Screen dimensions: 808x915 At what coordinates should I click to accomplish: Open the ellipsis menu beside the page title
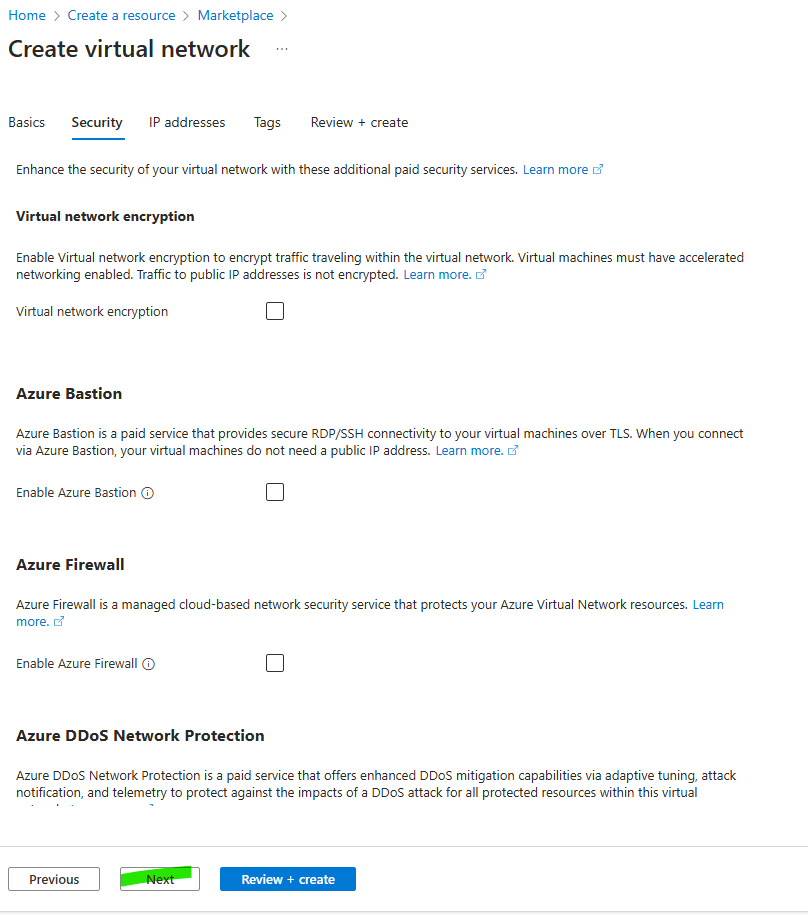point(282,49)
